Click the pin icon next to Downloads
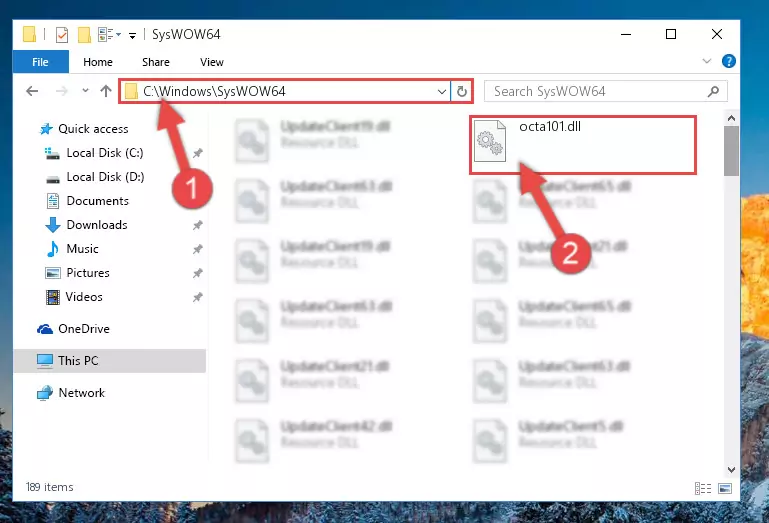The height and width of the screenshot is (523, 769). point(197,225)
